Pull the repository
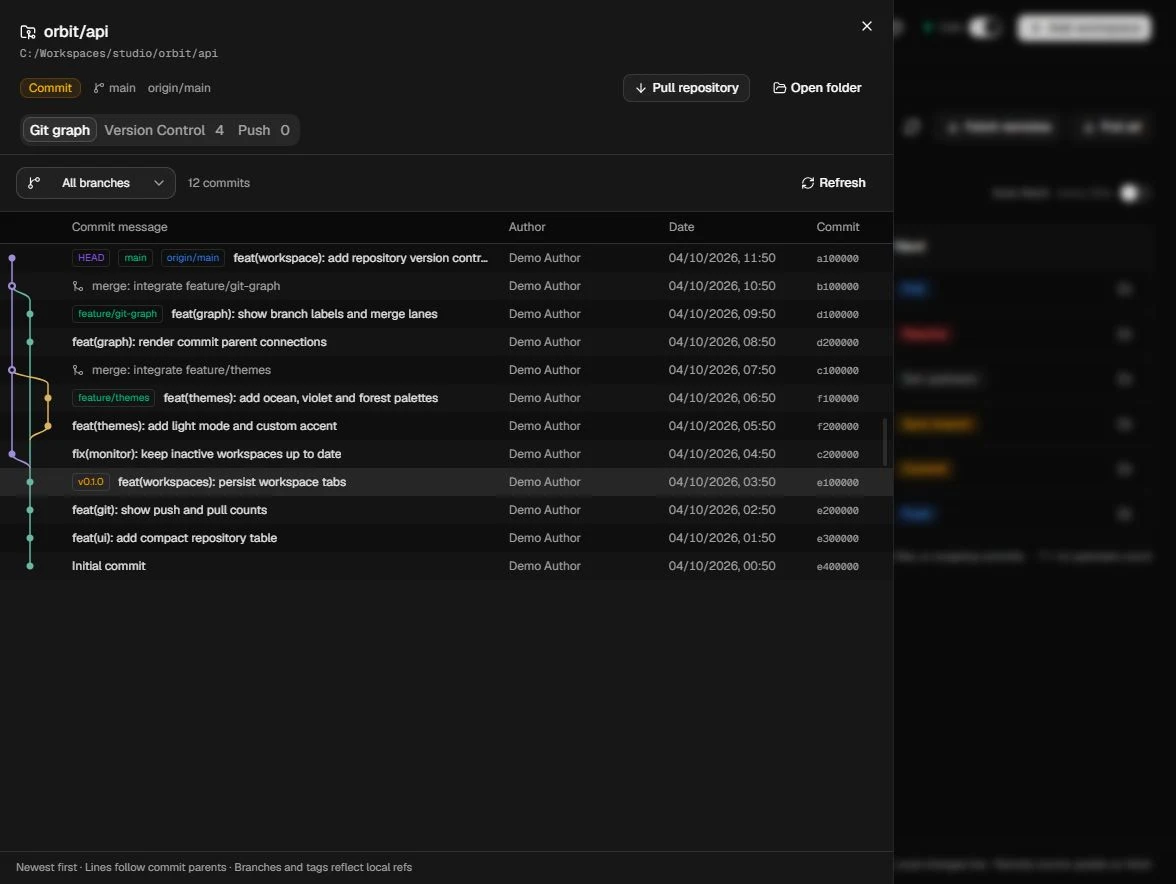This screenshot has height=884, width=1176. (686, 88)
